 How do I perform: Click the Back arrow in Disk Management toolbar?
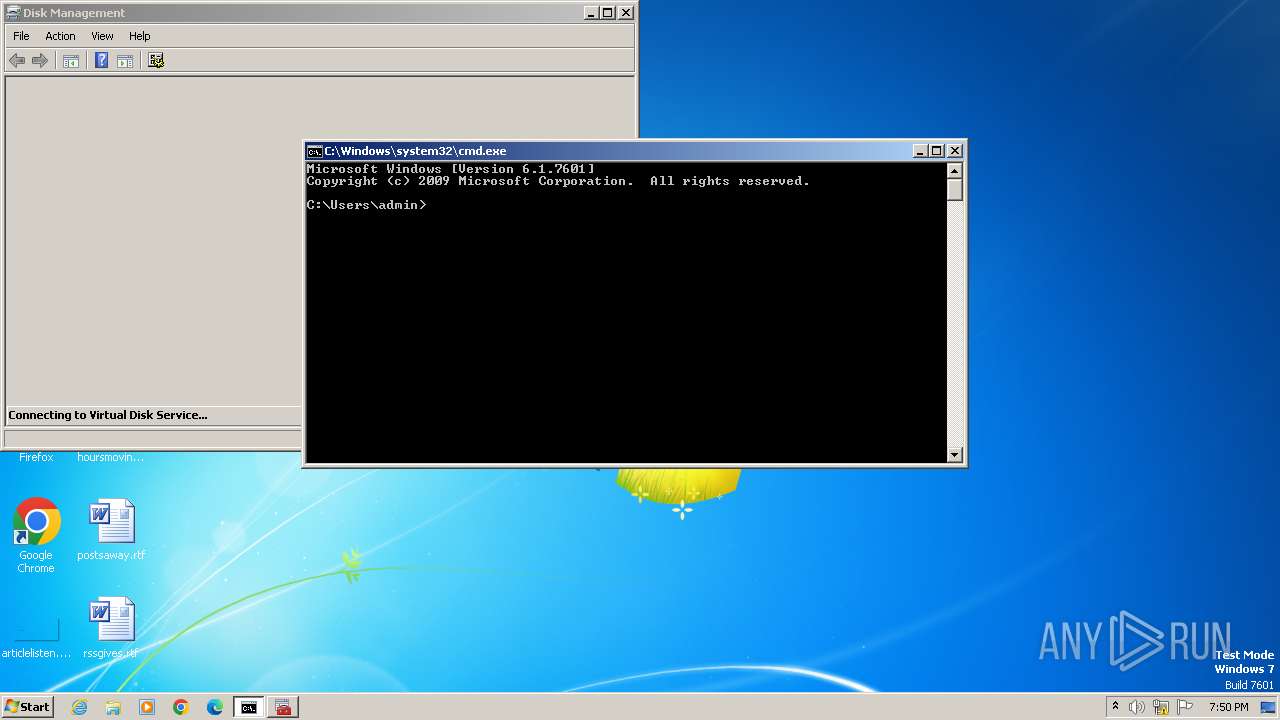17,61
